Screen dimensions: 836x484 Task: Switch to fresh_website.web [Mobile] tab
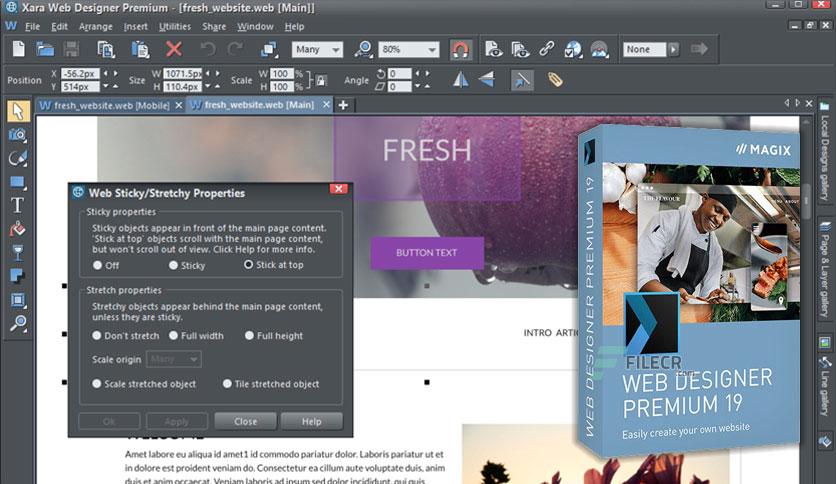tap(110, 105)
